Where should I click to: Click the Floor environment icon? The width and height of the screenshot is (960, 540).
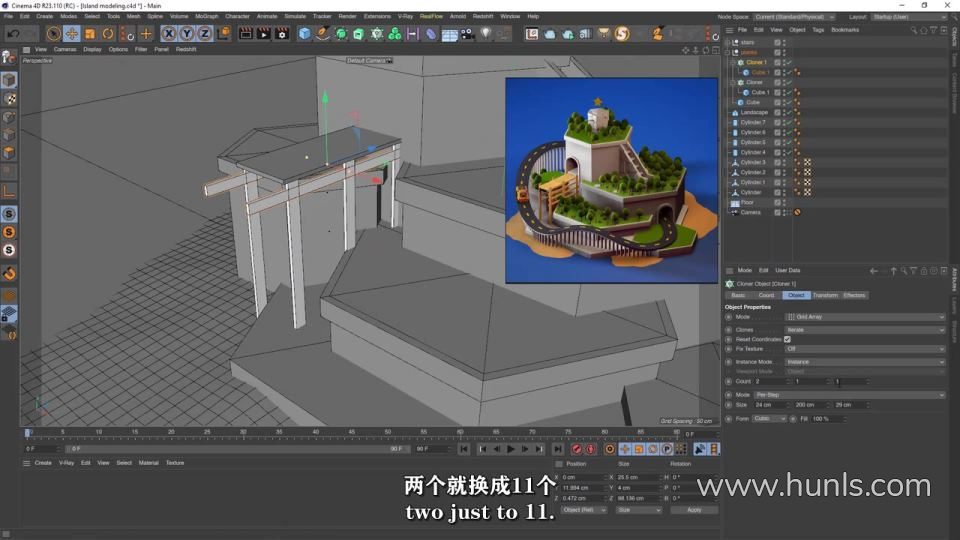(x=449, y=34)
